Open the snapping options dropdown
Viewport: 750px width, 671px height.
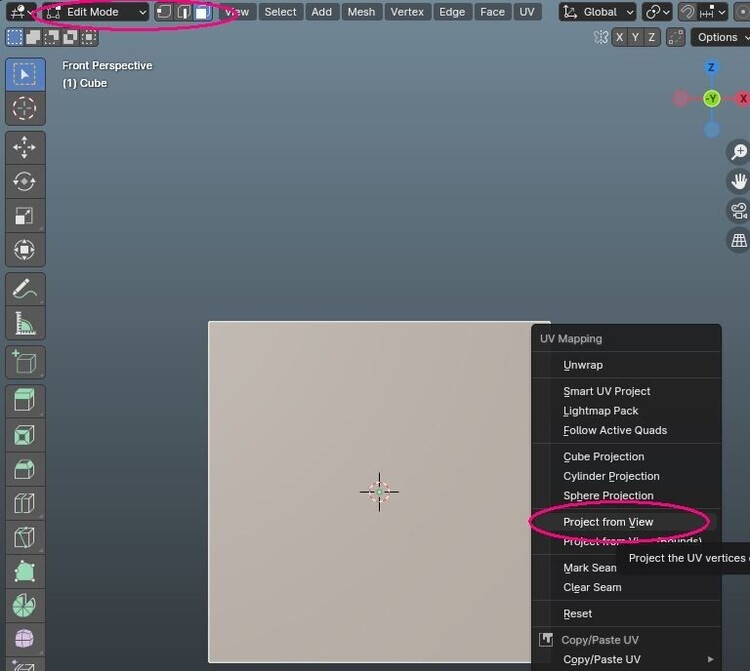712,12
